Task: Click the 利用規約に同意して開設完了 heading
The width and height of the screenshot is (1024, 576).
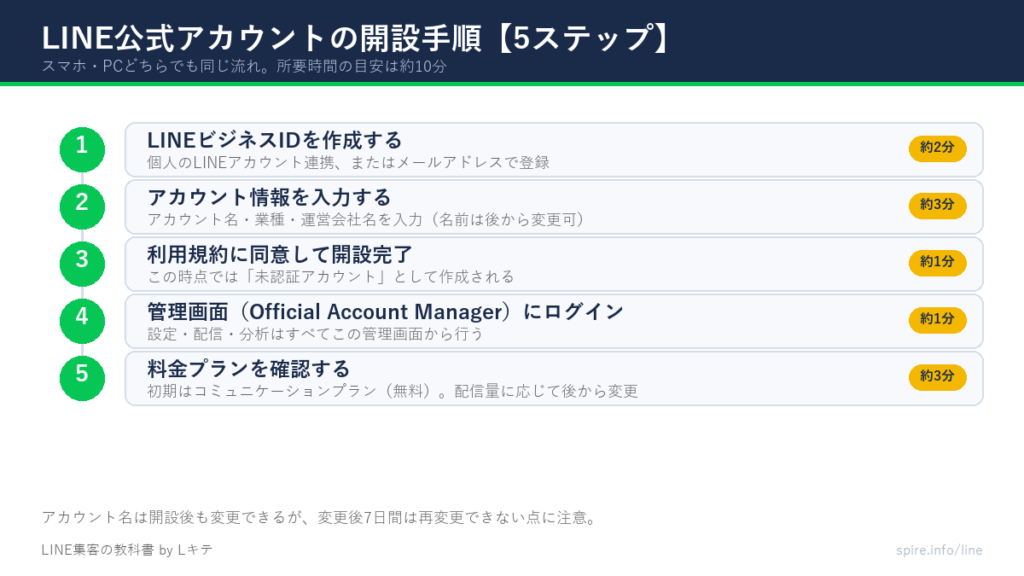Action: tap(280, 255)
